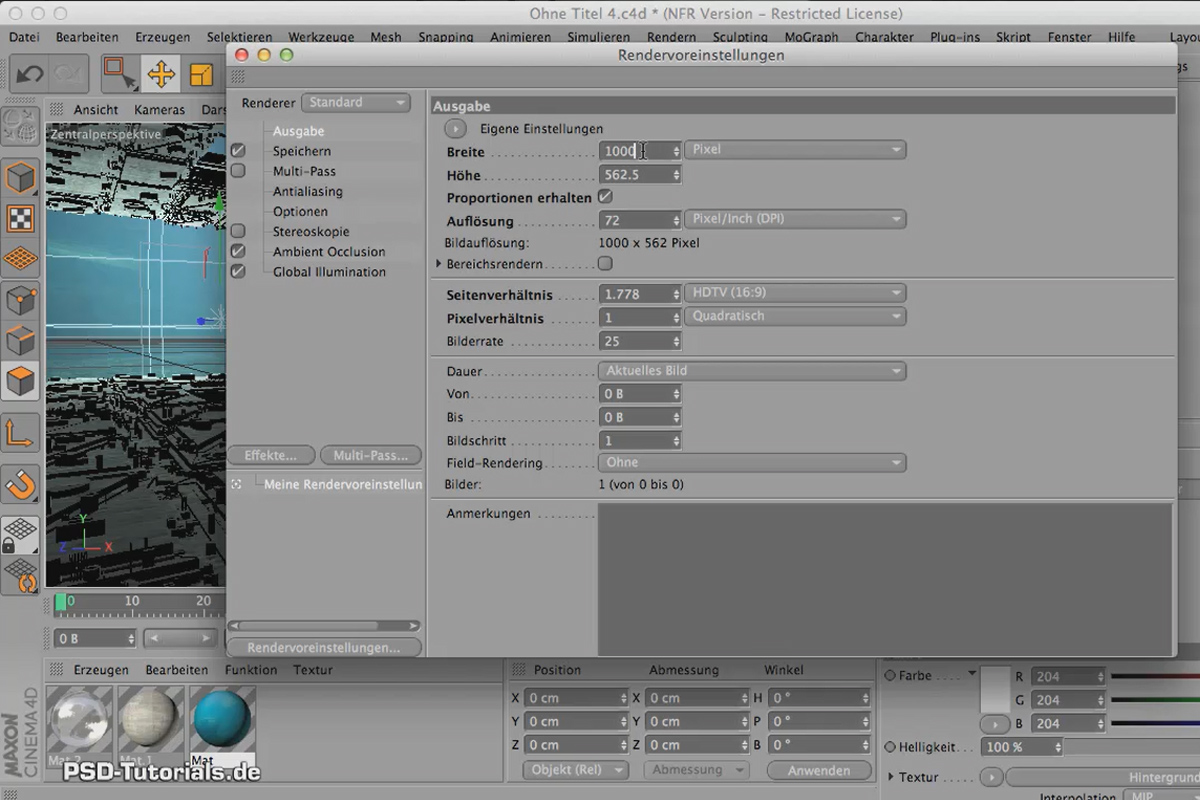The height and width of the screenshot is (800, 1200).
Task: Uncheck Proportionen erhalten
Action: (x=605, y=197)
